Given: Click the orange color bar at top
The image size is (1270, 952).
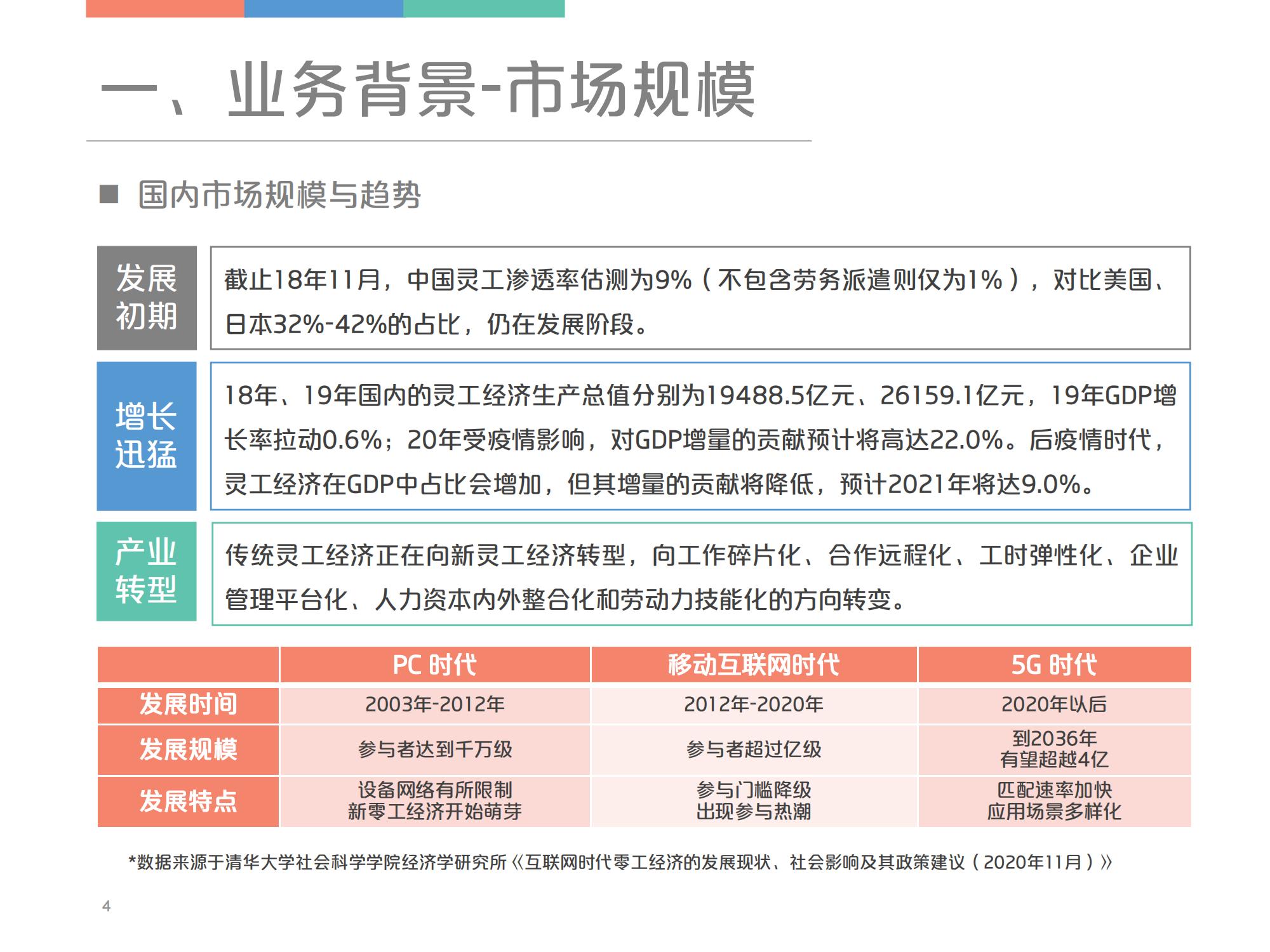Looking at the screenshot, I should (165, 8).
